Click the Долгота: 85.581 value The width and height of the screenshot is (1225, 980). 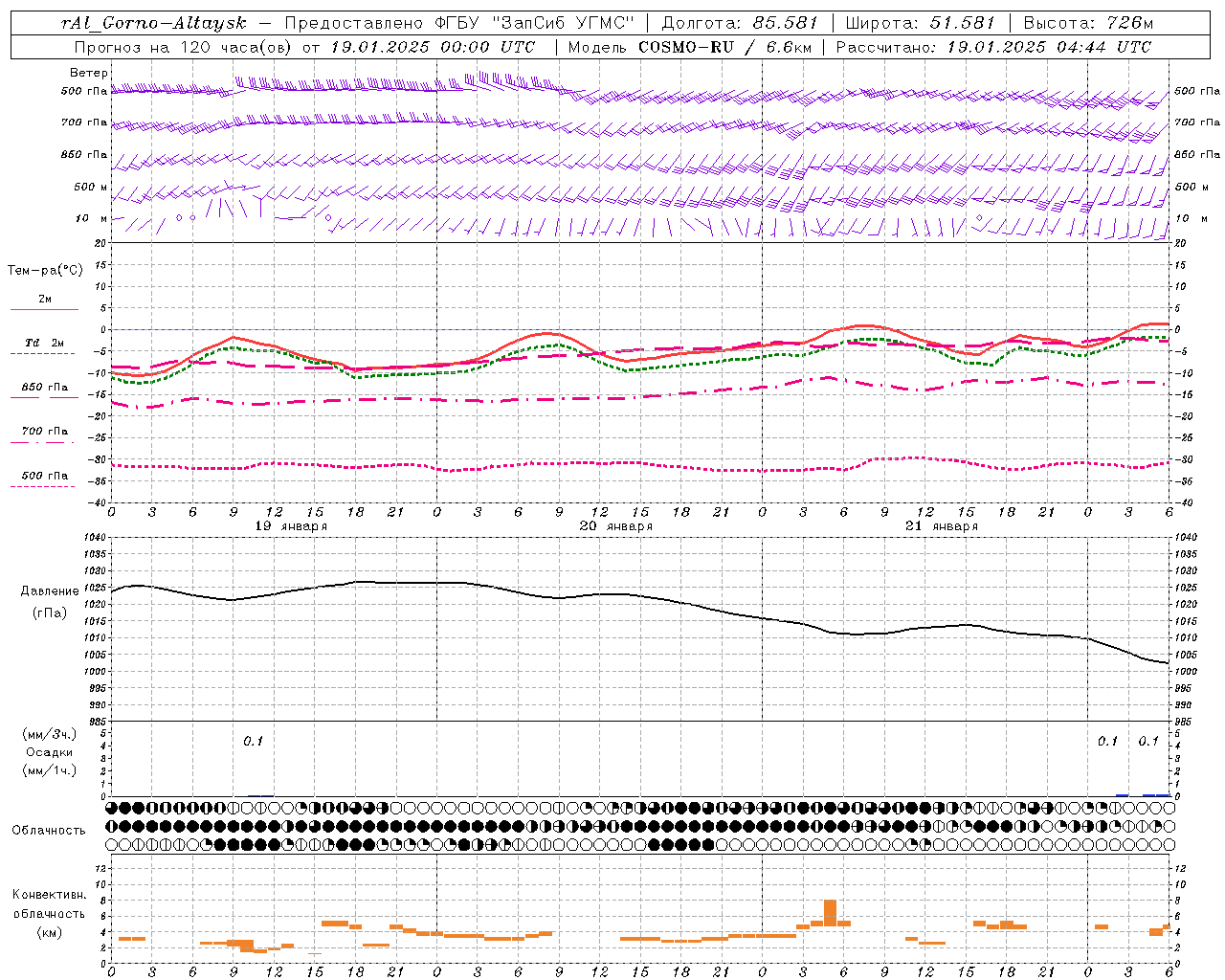coord(741,23)
